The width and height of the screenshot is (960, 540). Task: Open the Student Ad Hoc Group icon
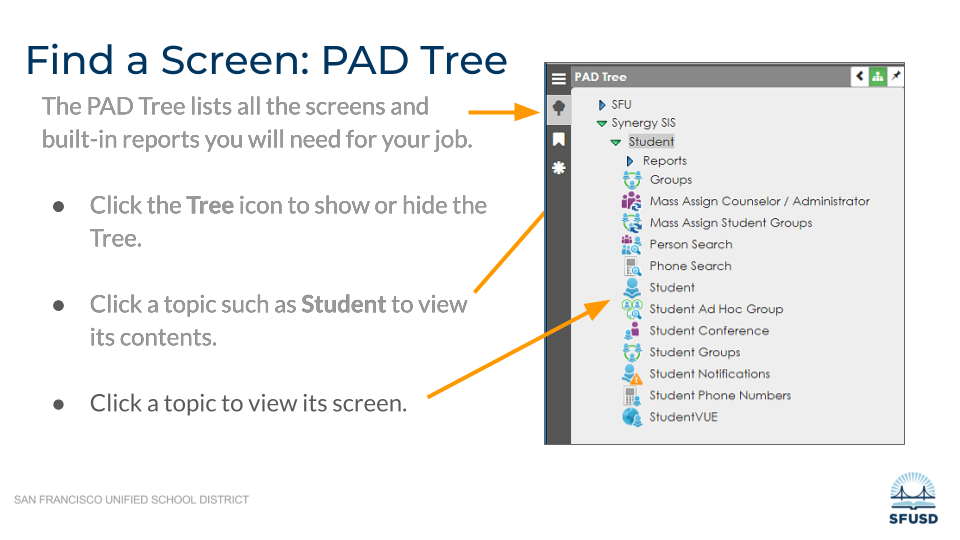tap(632, 309)
